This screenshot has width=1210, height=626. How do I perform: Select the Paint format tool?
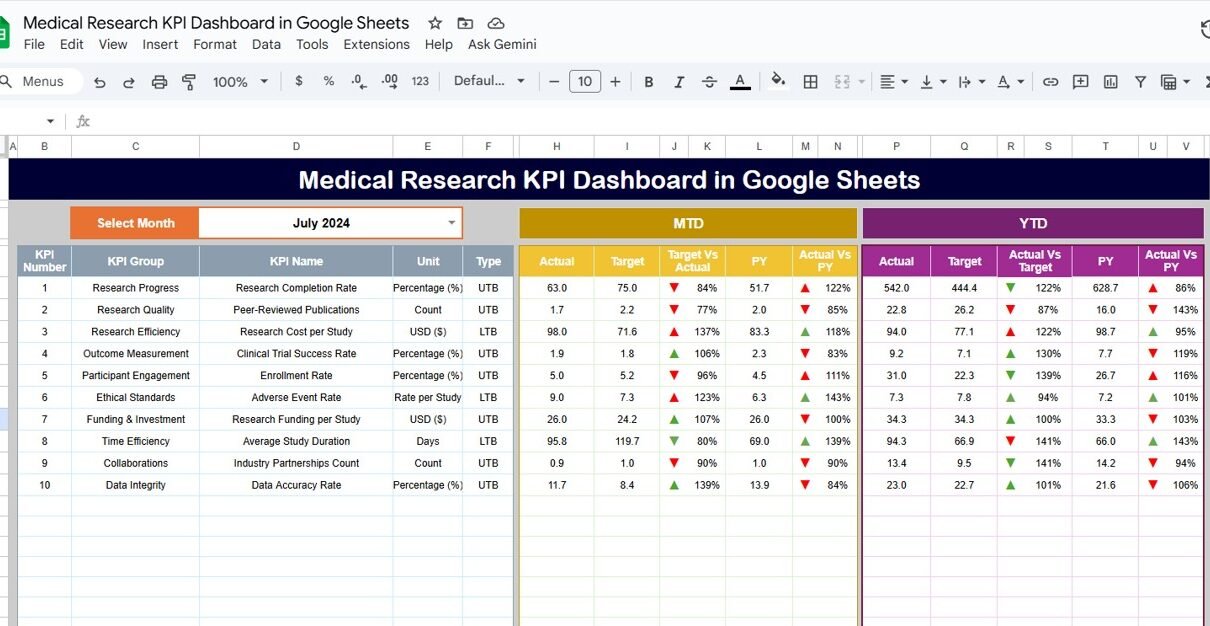(x=189, y=82)
